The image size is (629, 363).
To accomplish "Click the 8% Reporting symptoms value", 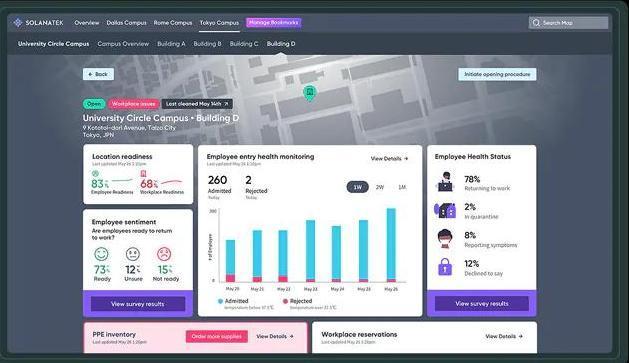I will (470, 235).
